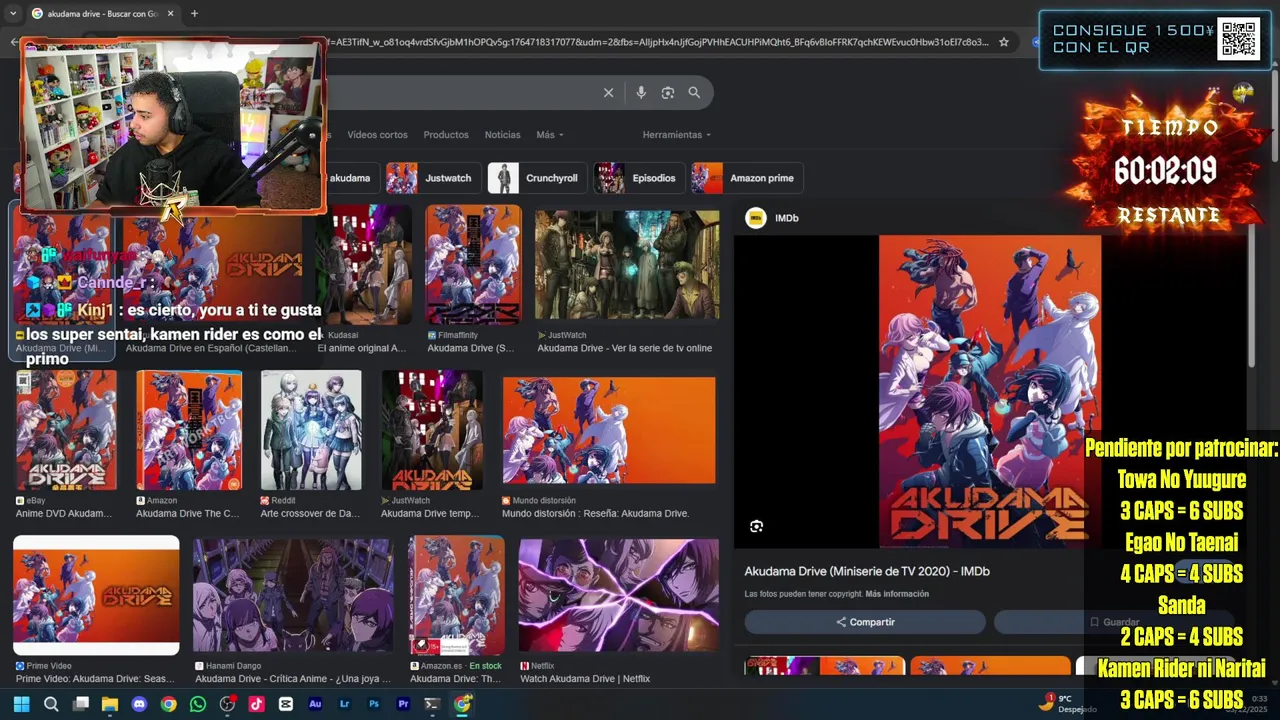1280x720 pixels.
Task: Launch Adobe Lightroom from the taskbar
Action: (345, 704)
